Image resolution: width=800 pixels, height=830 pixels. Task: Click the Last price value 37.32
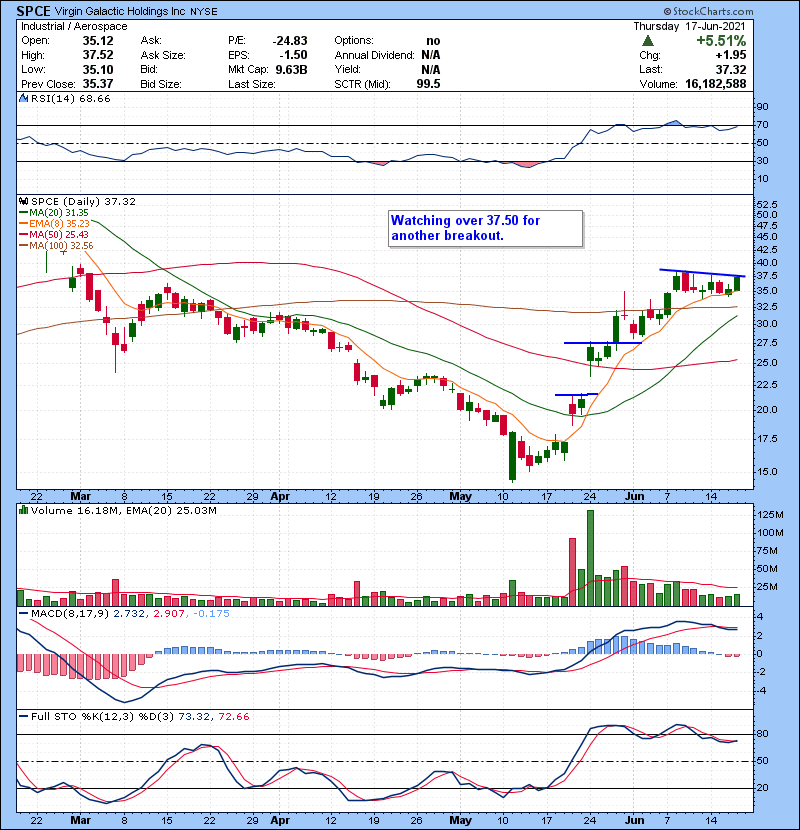pyautogui.click(x=731, y=69)
